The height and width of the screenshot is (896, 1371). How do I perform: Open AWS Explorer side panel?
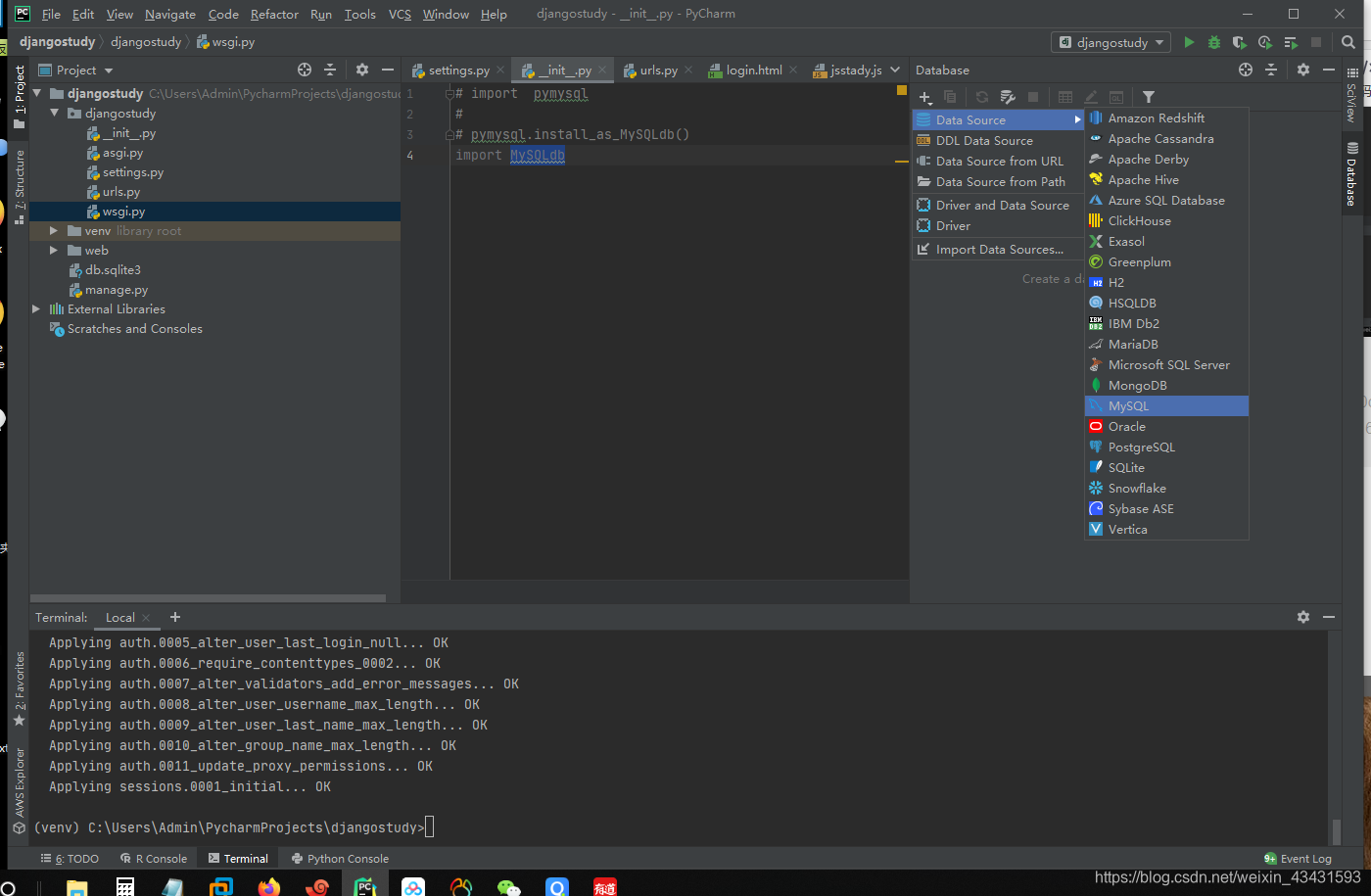(x=20, y=789)
